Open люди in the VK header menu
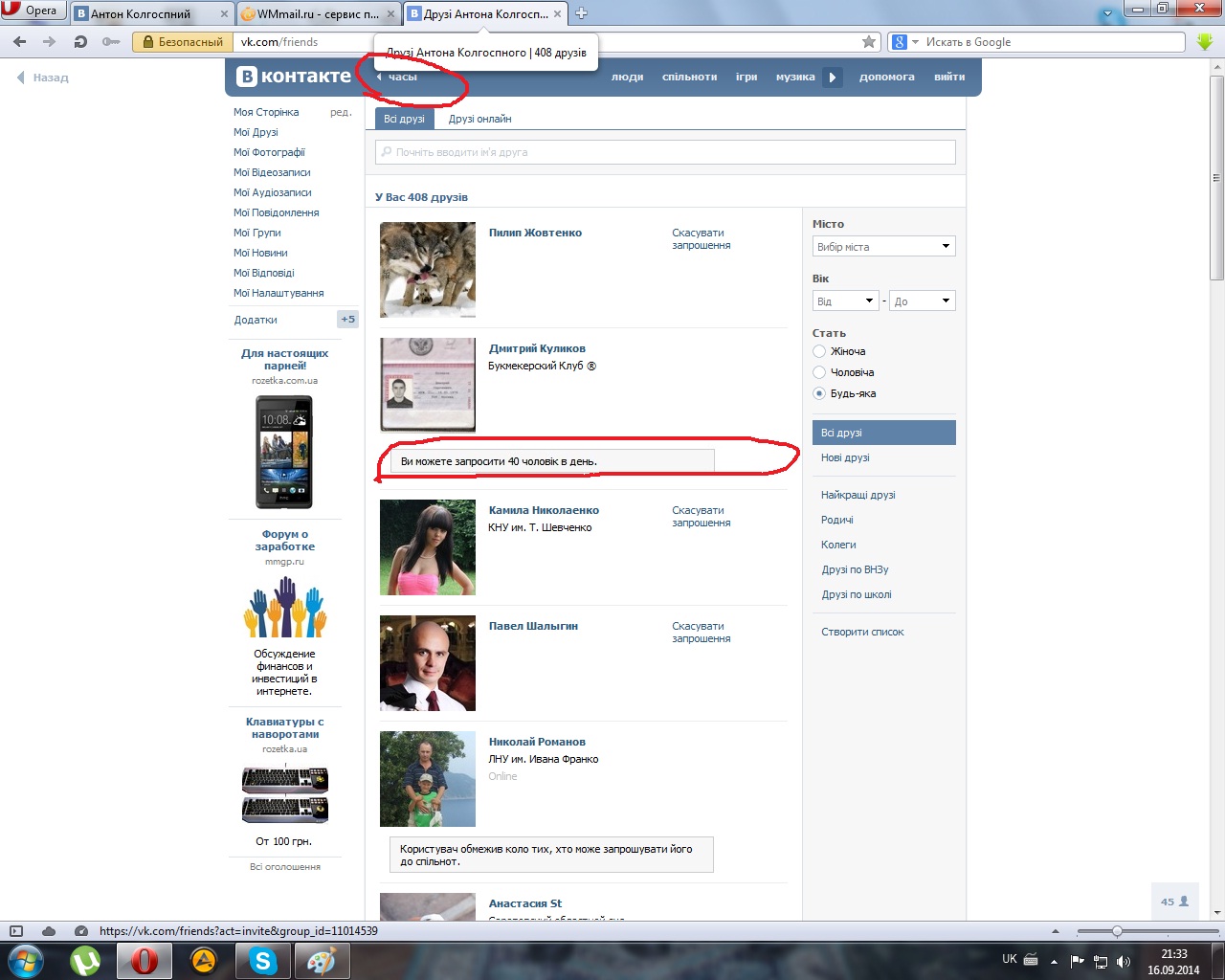 (x=627, y=78)
